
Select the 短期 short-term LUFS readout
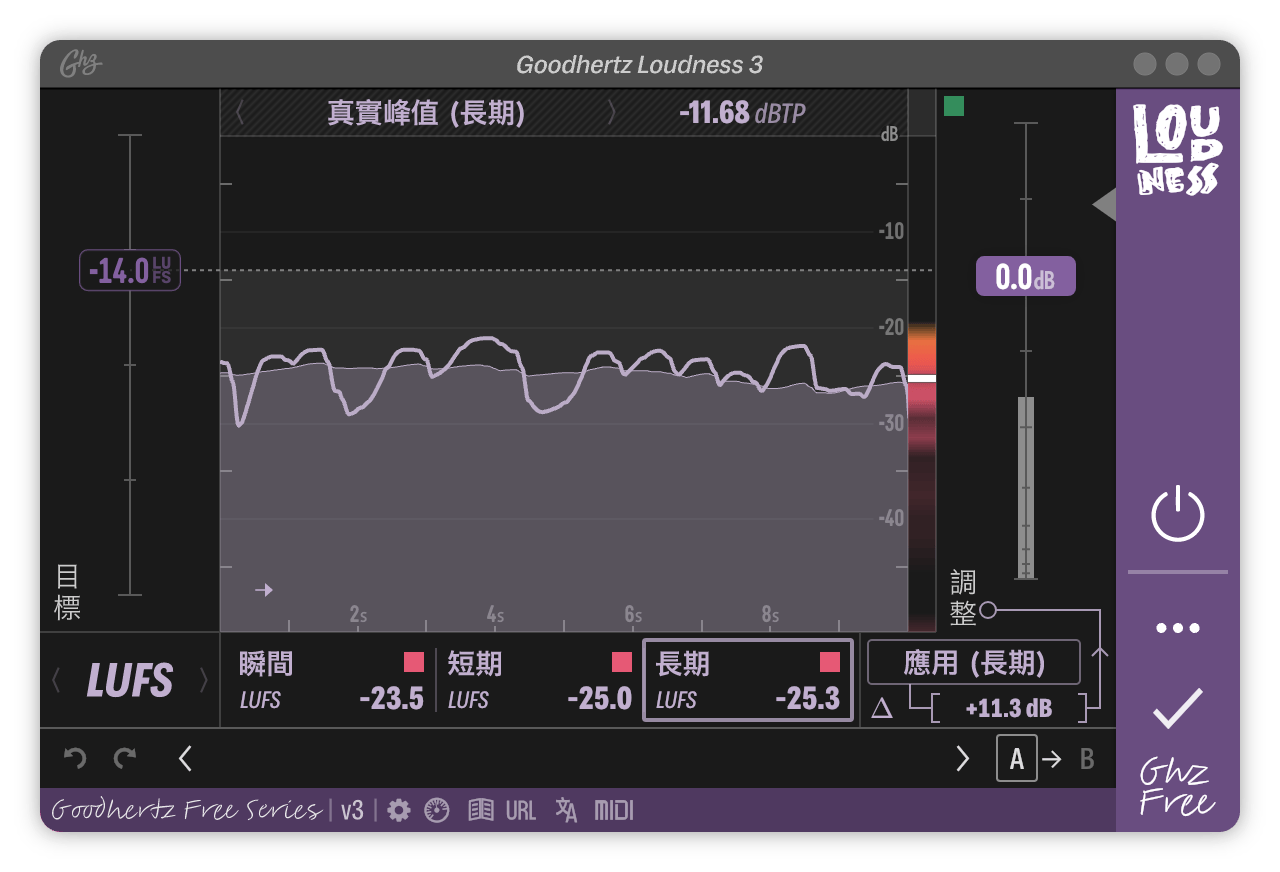point(539,681)
